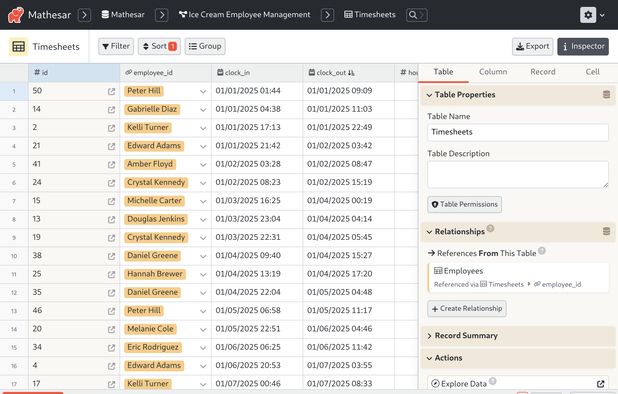Open record 19 via its link icon
Viewport: 618px width, 394px height.
(112, 238)
